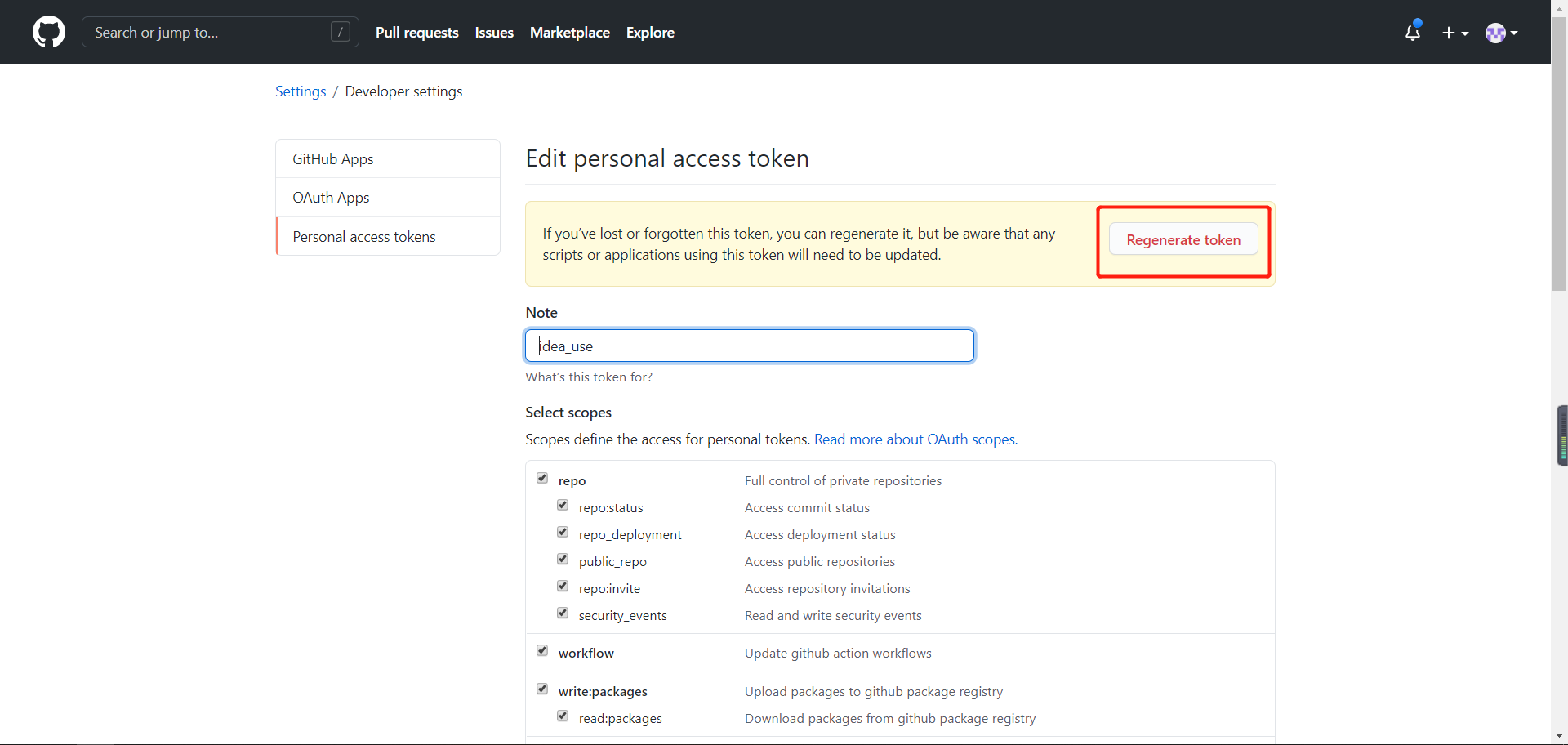Open Pull requests in top navigation
Viewport: 1568px width, 745px height.
point(416,33)
